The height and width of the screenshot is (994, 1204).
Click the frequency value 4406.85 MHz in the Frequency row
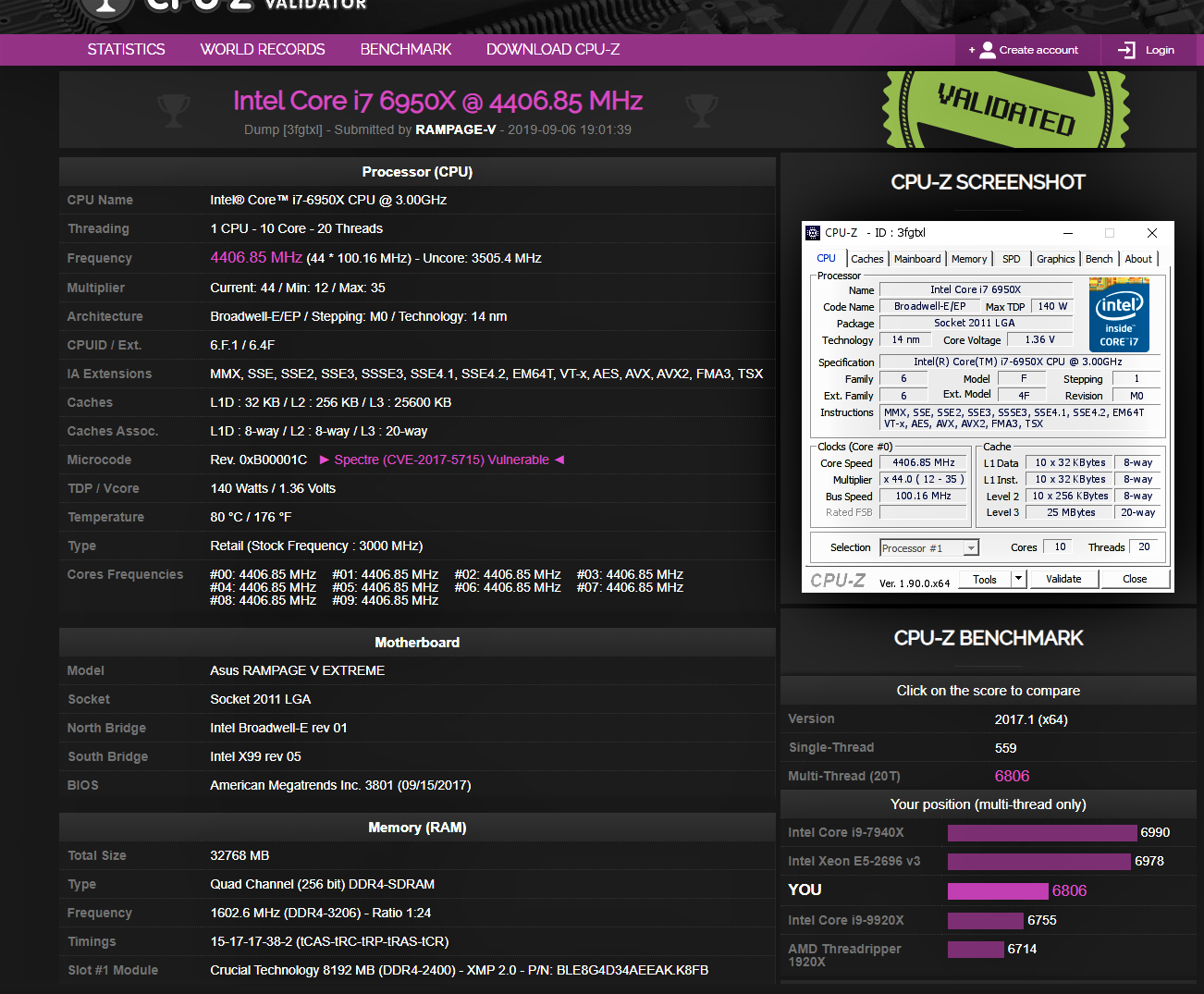256,258
